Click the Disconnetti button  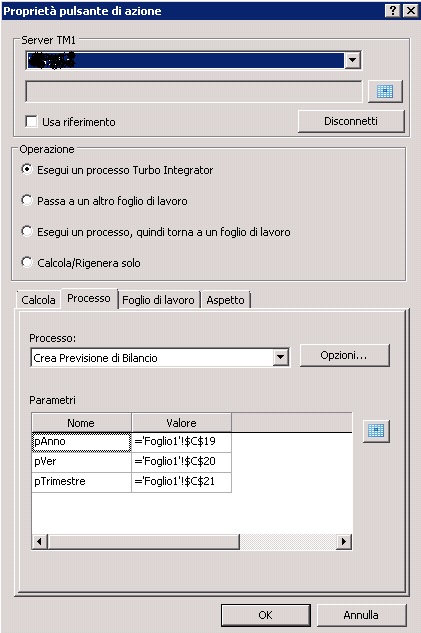(351, 121)
